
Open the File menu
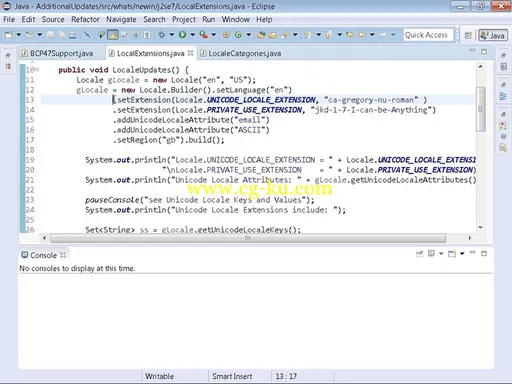click(9, 19)
